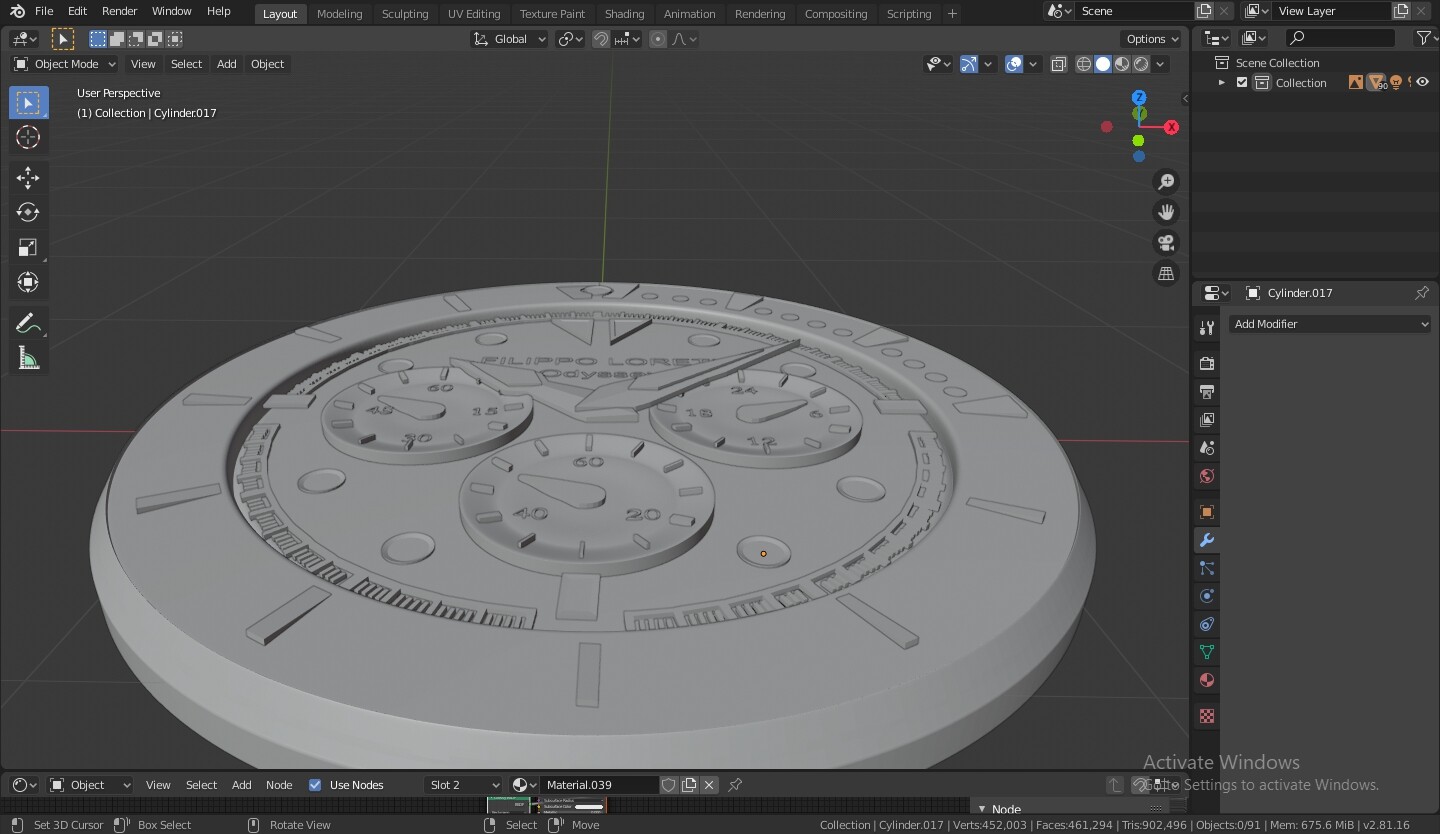1440x834 pixels.
Task: Switch to rendered viewport shading
Action: coord(1141,64)
